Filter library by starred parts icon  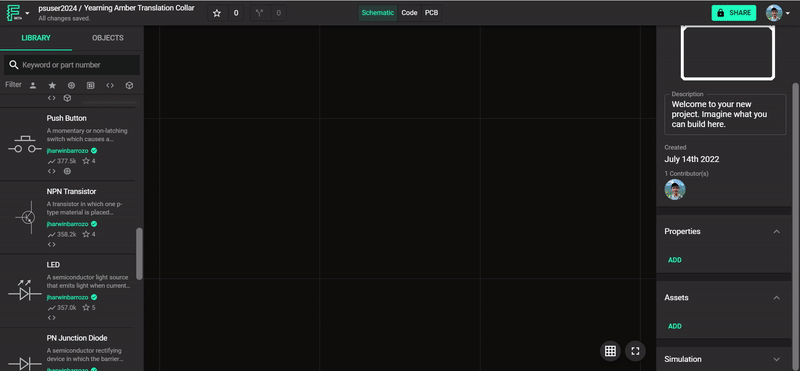tap(52, 85)
